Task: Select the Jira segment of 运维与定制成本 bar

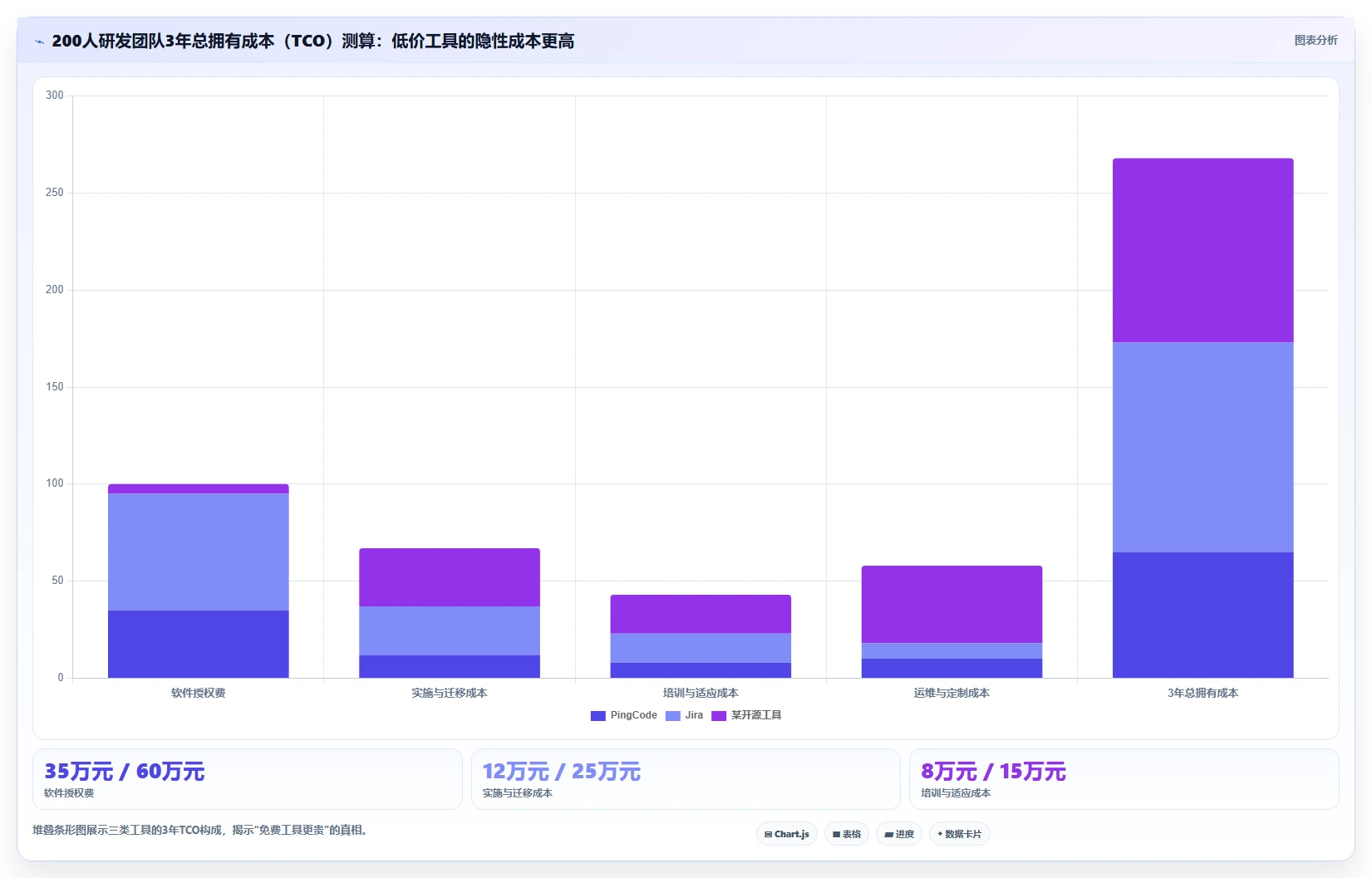Action: coord(952,650)
